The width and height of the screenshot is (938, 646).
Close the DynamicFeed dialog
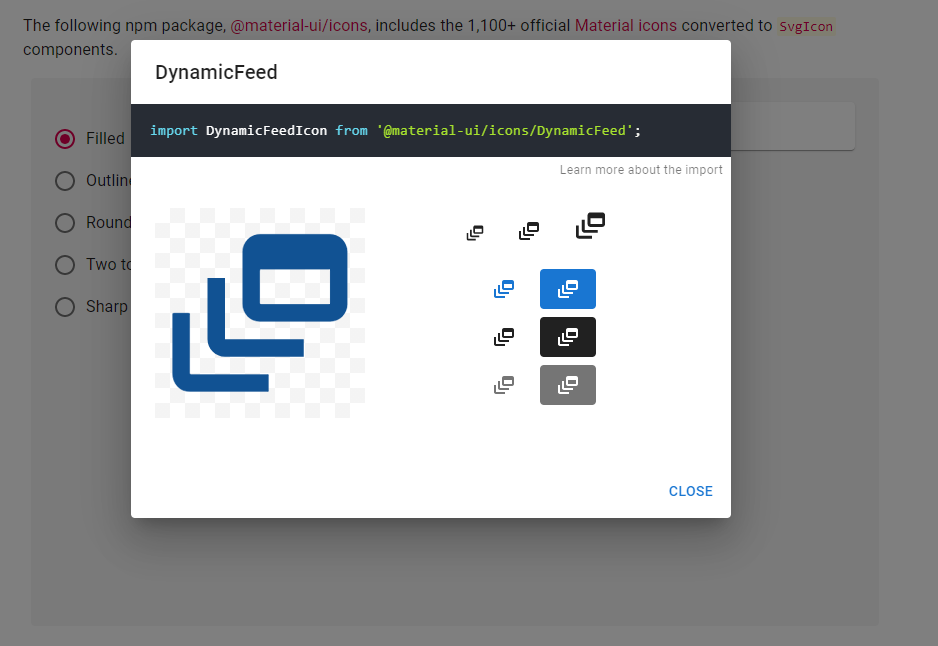690,491
